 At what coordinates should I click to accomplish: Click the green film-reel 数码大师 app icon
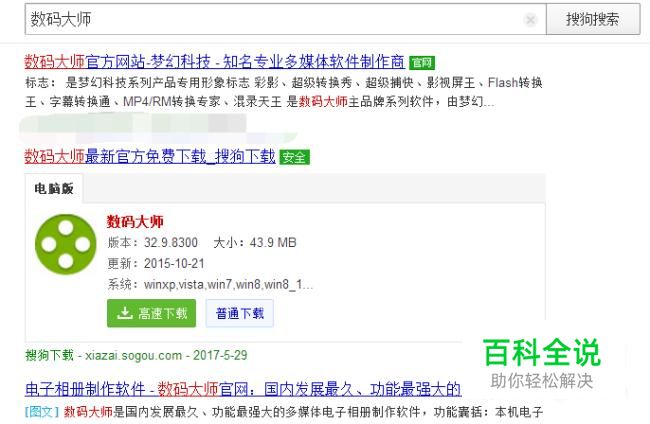(x=65, y=244)
